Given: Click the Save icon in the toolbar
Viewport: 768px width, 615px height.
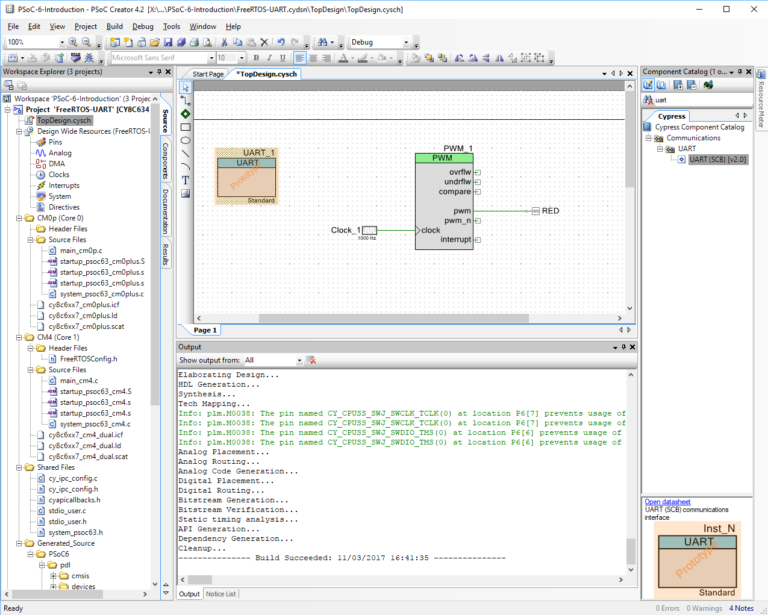Looking at the screenshot, I should pos(168,43).
